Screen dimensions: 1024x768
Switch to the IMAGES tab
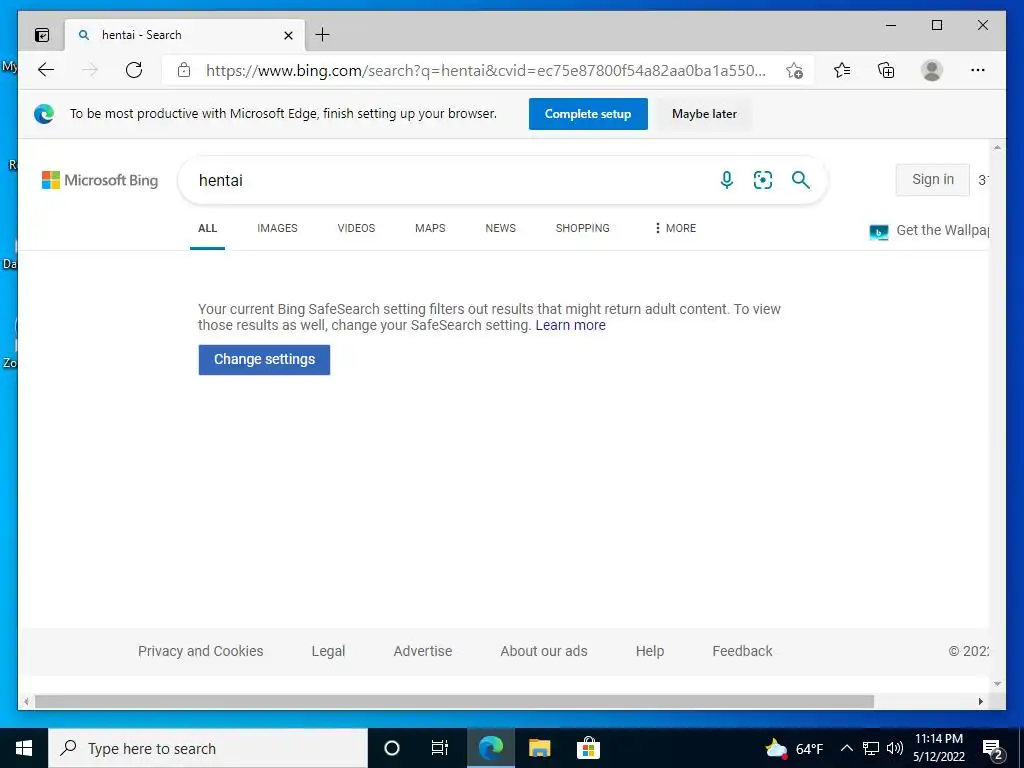click(278, 228)
